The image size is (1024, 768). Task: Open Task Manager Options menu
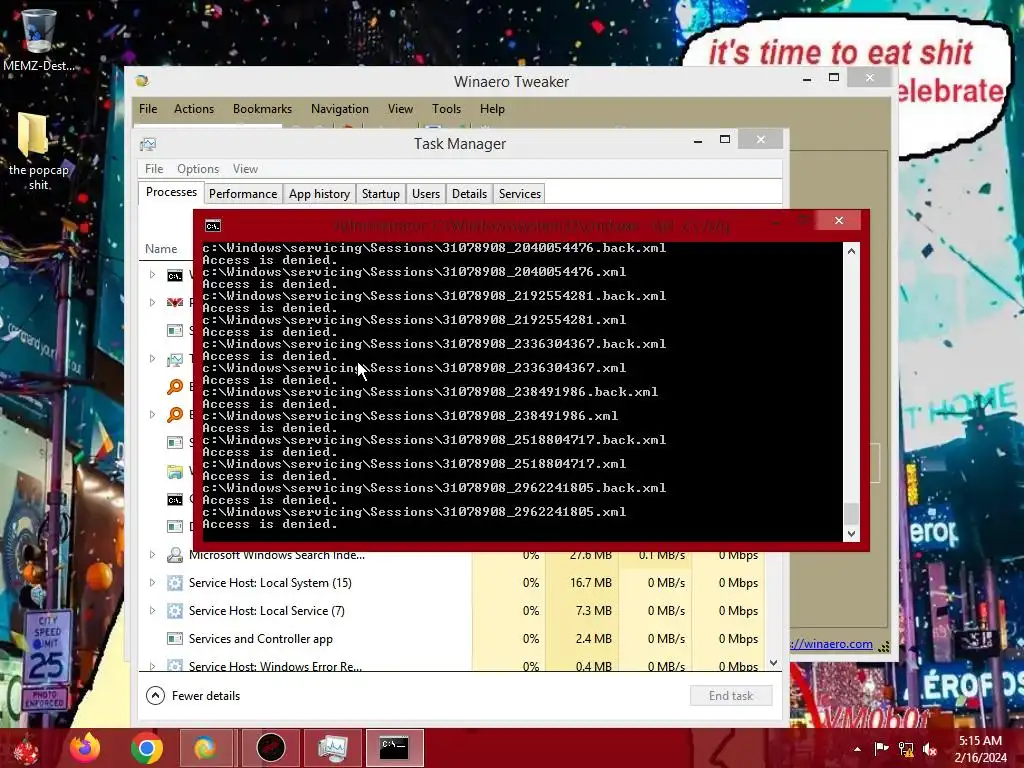pyautogui.click(x=198, y=169)
